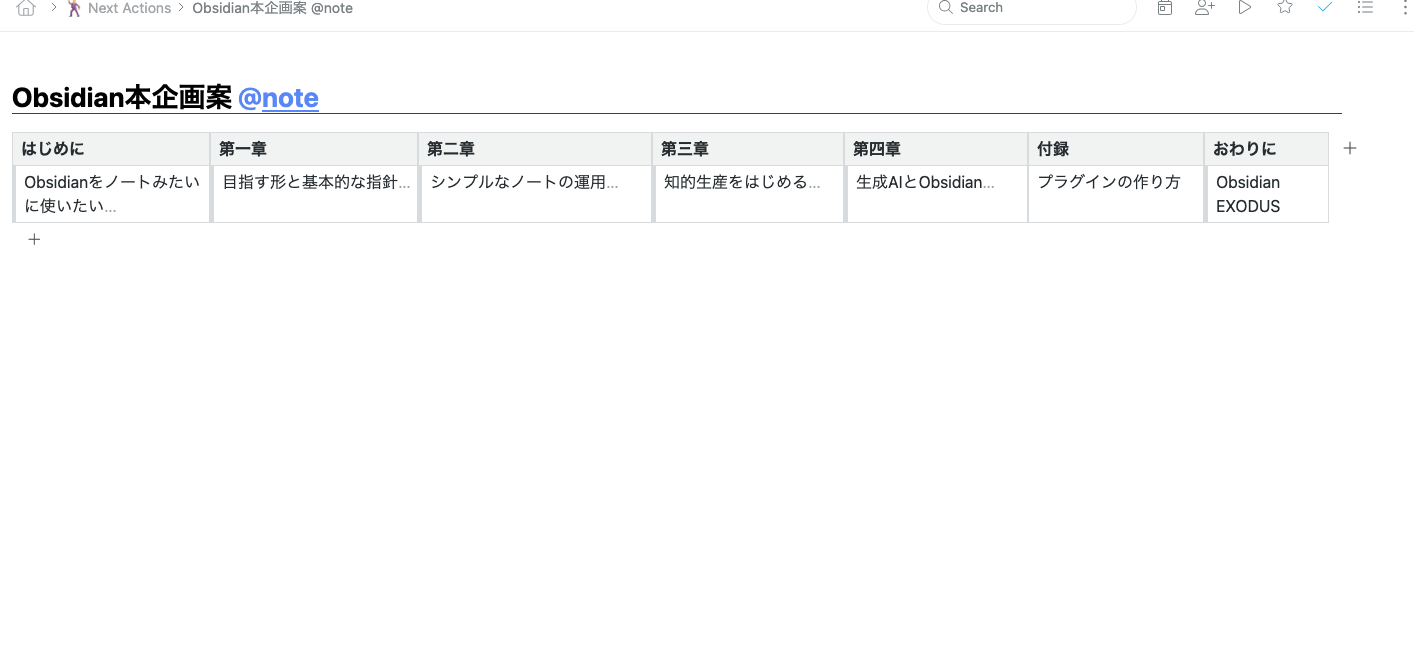The image size is (1414, 658).
Task: Click the Obsidian本企画案 @note breadcrumb
Action: pyautogui.click(x=272, y=8)
